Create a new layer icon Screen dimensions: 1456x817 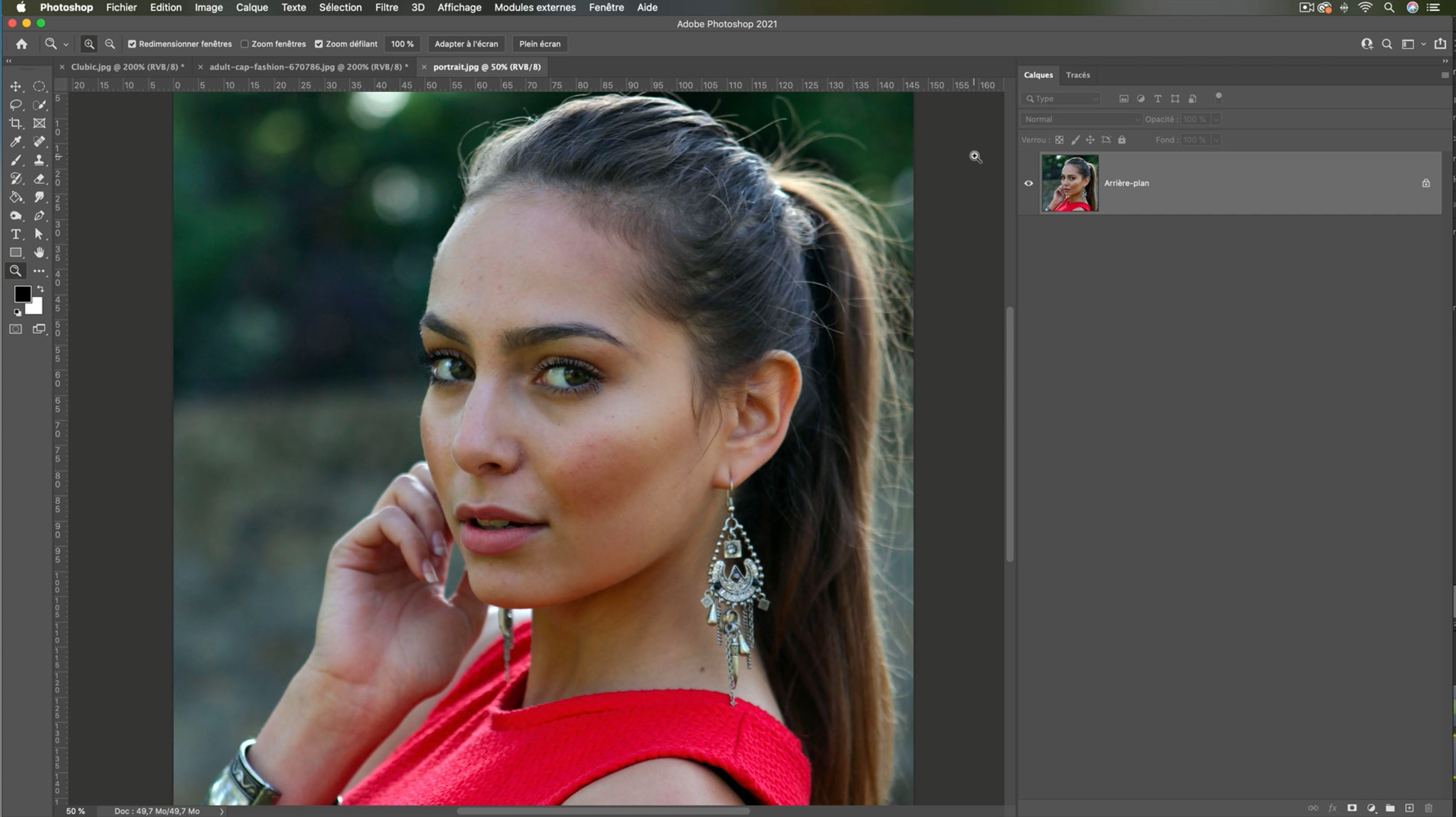pos(1409,808)
